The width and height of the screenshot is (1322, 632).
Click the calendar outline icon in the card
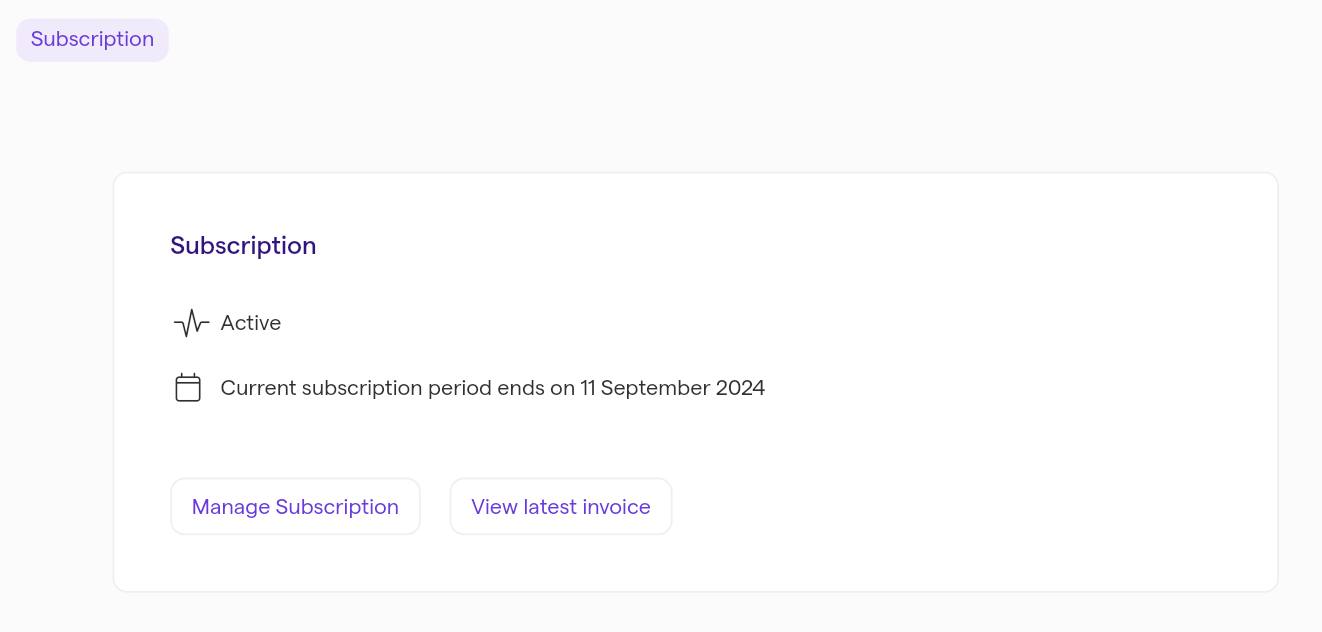coord(188,387)
